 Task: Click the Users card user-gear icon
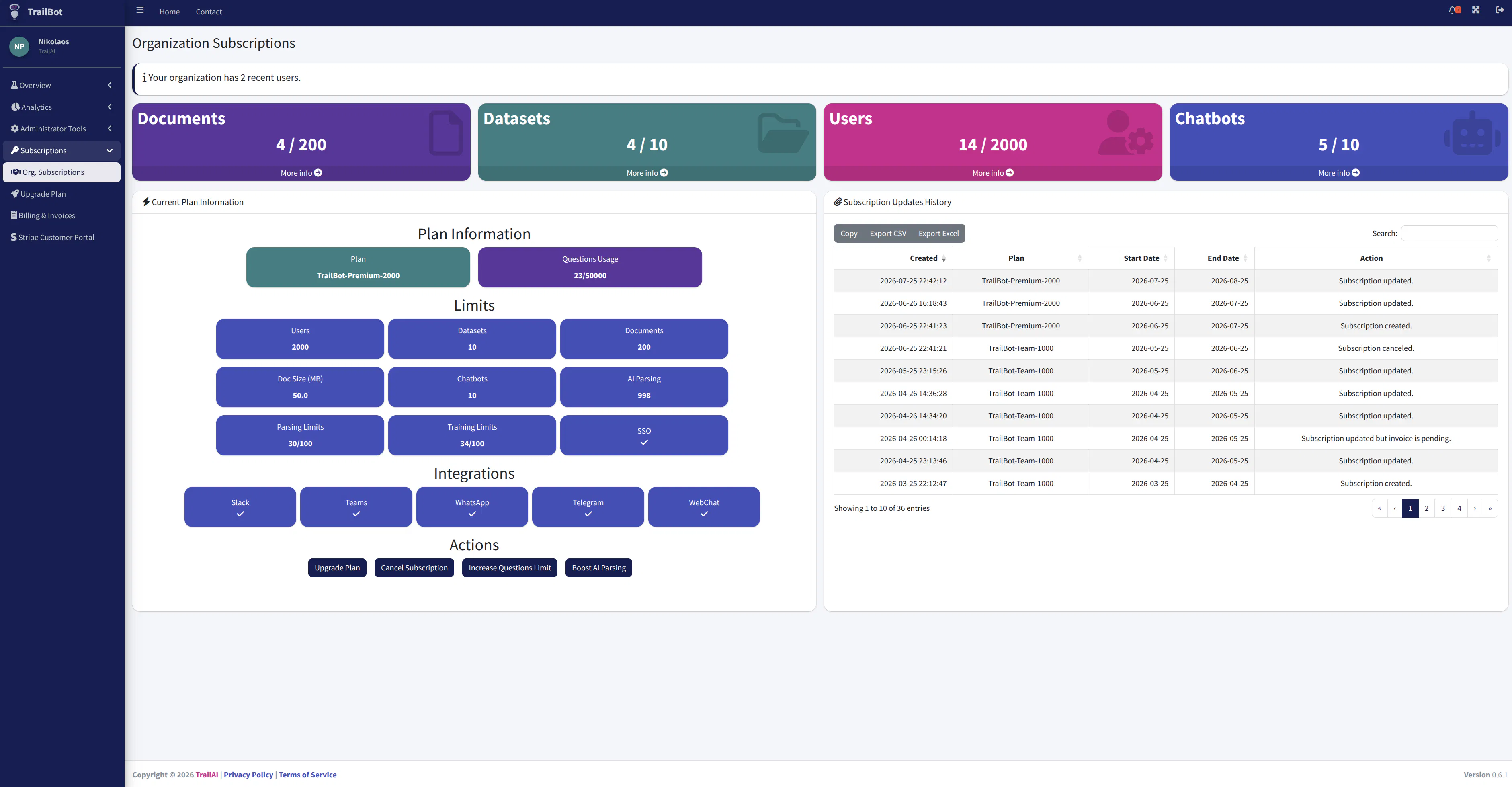click(x=1126, y=133)
